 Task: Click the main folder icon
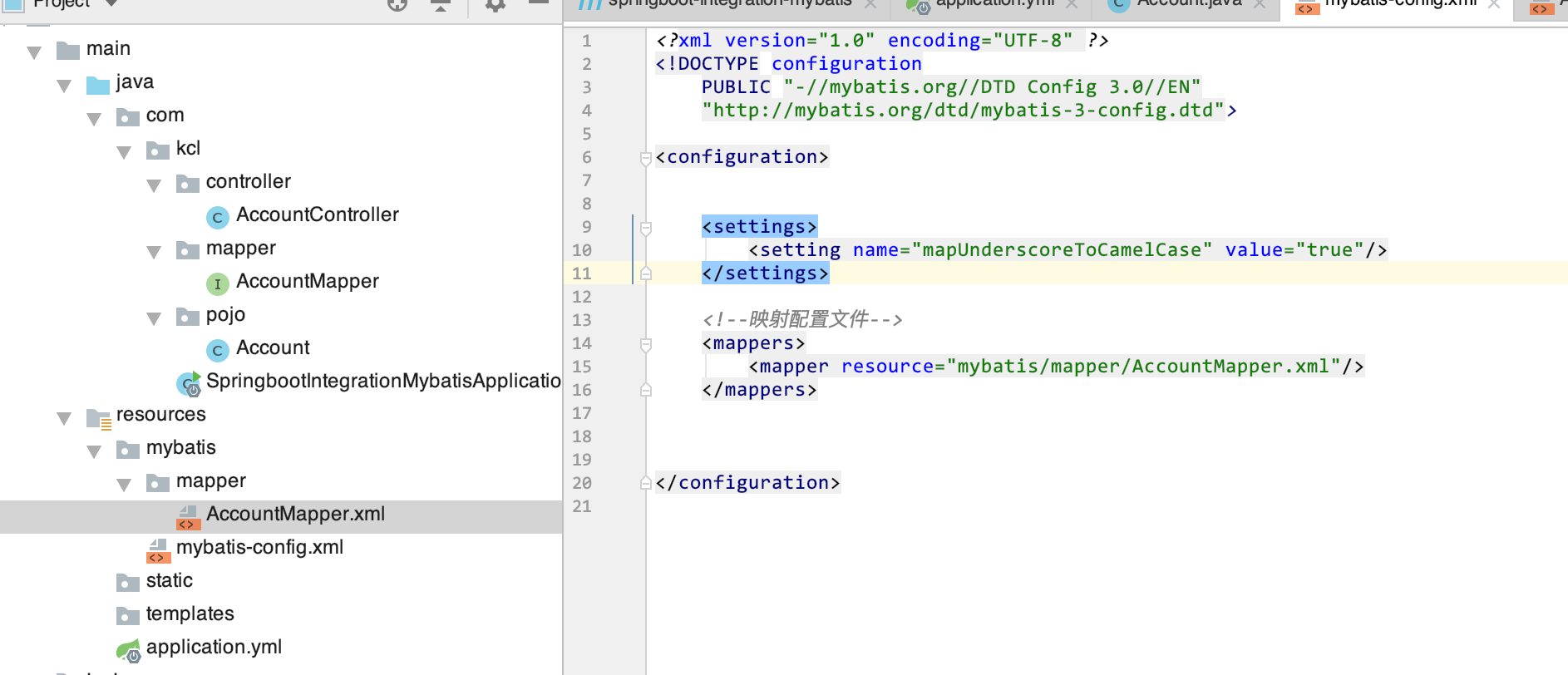tap(68, 51)
